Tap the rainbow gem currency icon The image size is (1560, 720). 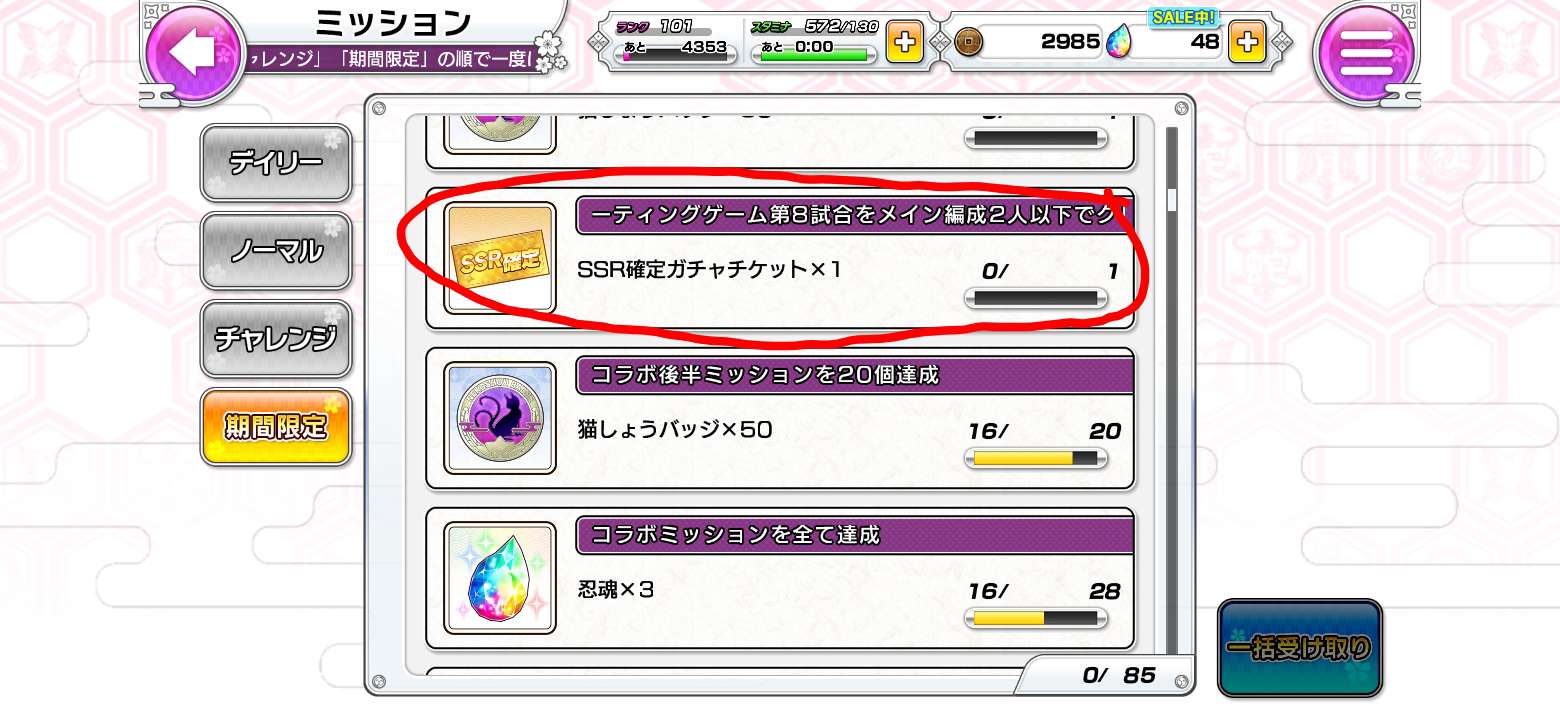click(1119, 42)
